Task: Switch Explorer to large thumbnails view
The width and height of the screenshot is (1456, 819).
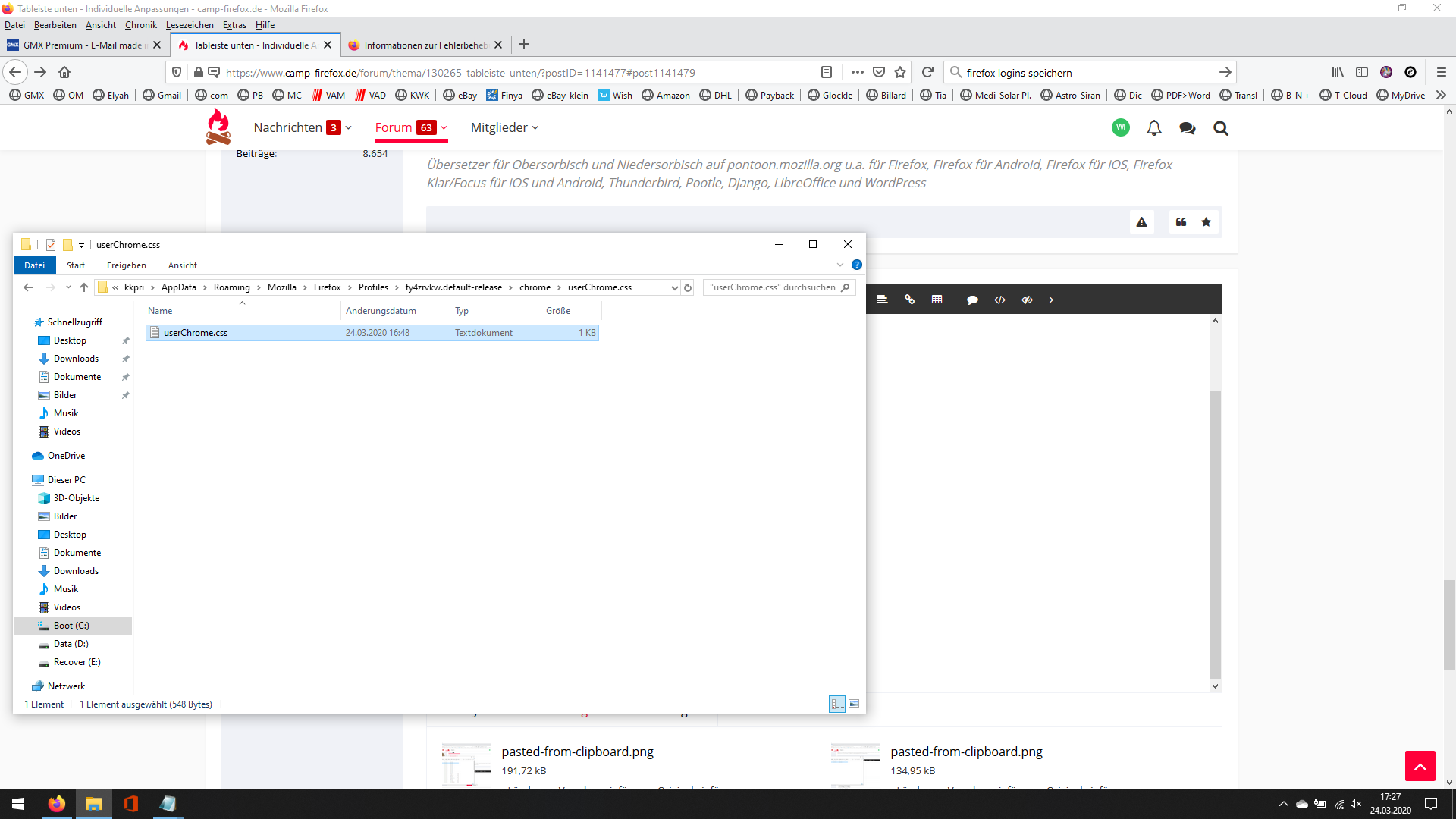Action: [854, 704]
